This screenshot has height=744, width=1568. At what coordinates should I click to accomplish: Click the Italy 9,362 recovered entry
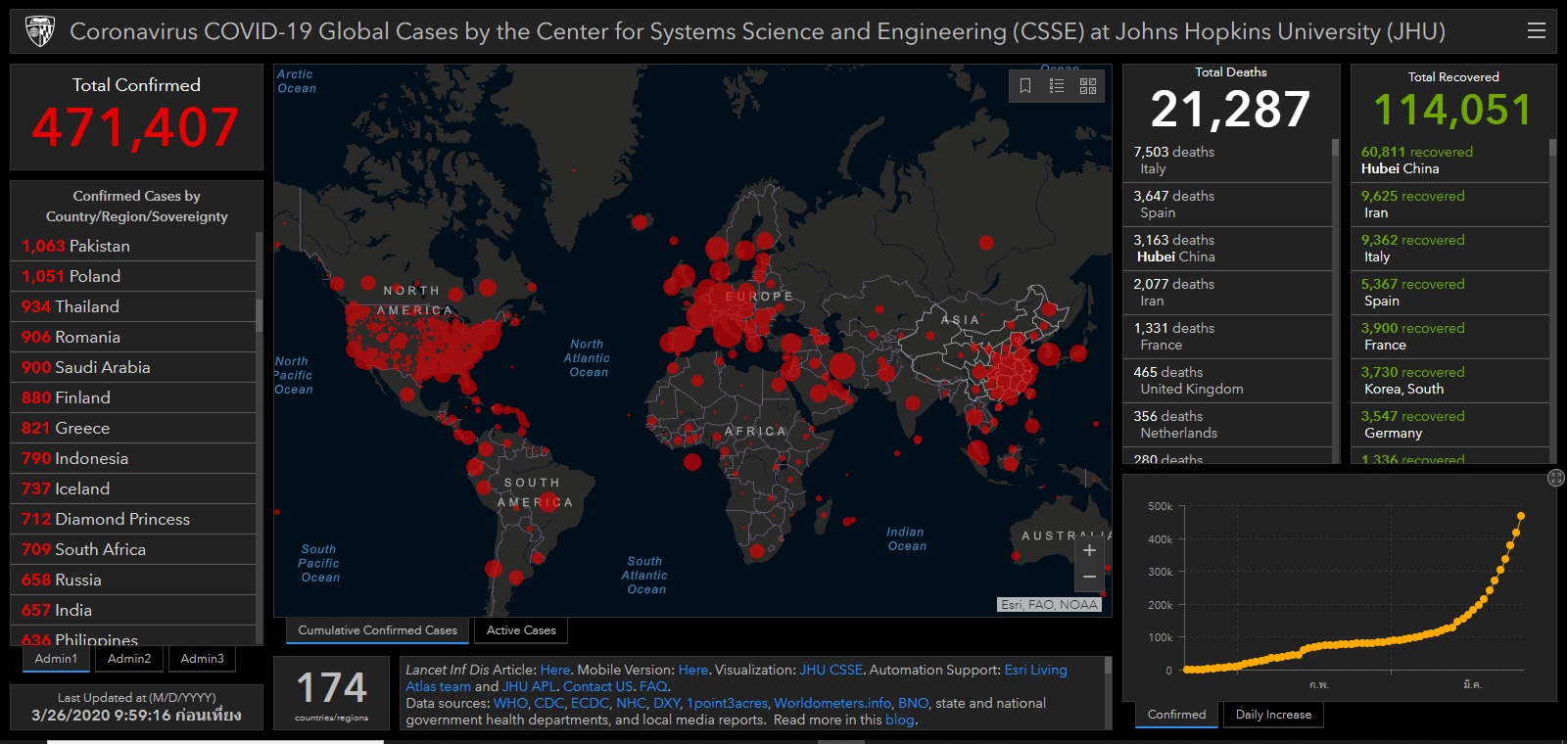[1450, 249]
